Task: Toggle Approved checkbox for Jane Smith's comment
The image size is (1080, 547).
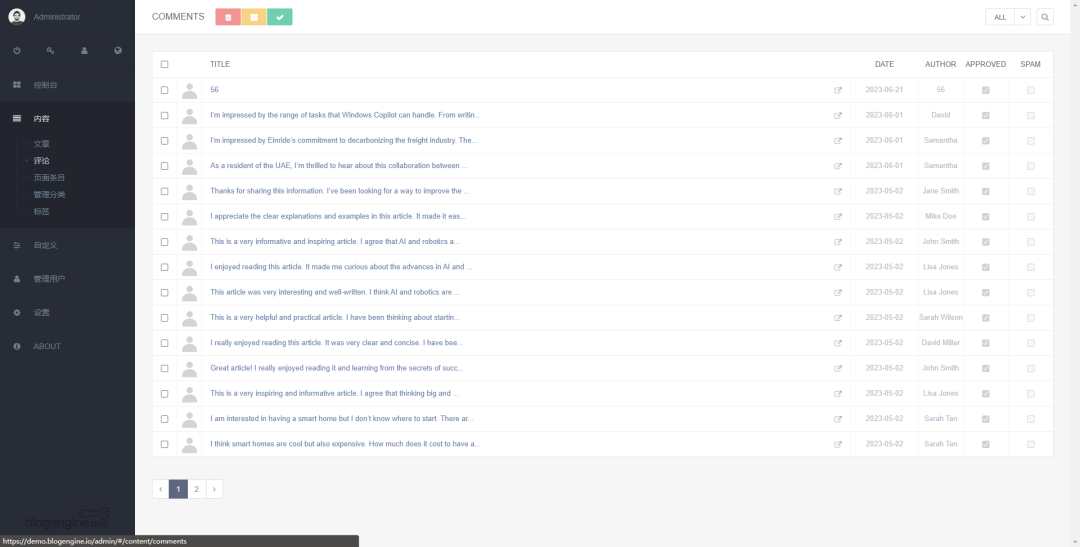Action: pyautogui.click(x=986, y=191)
